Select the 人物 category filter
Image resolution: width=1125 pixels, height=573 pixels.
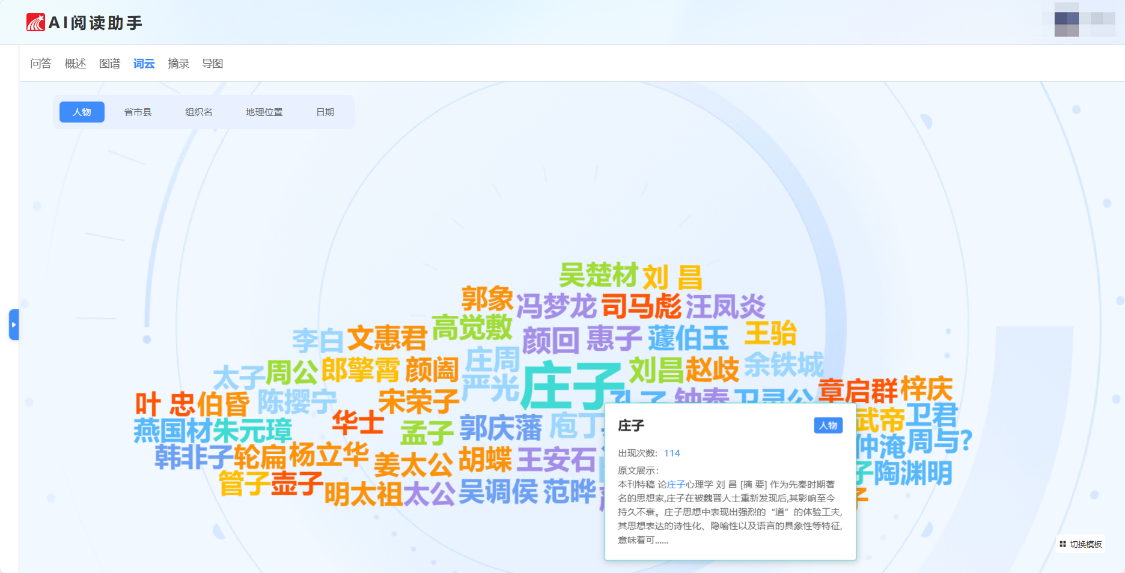[82, 112]
